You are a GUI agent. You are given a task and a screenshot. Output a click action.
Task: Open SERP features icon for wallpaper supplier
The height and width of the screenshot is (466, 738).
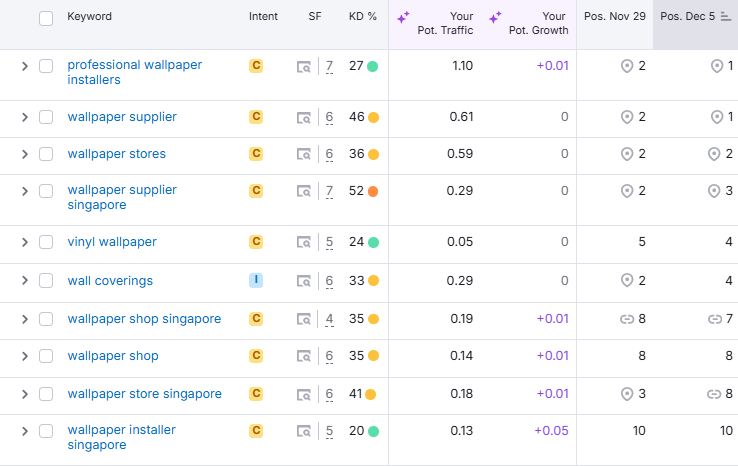[x=303, y=118]
